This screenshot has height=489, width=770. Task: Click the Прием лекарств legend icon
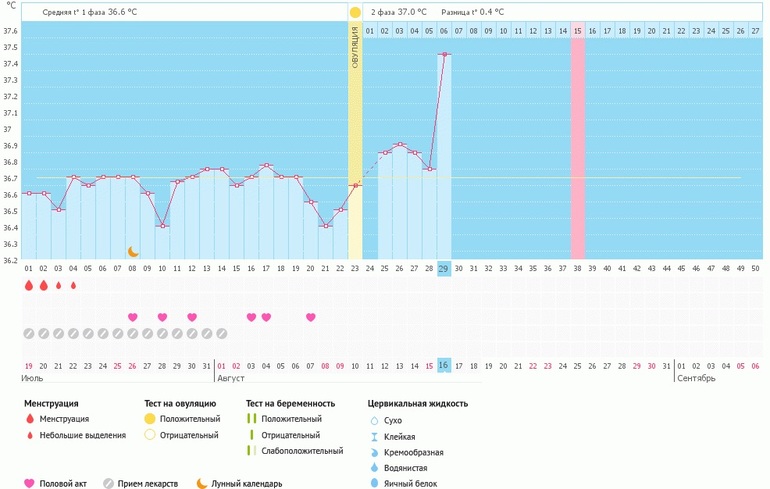tap(108, 483)
